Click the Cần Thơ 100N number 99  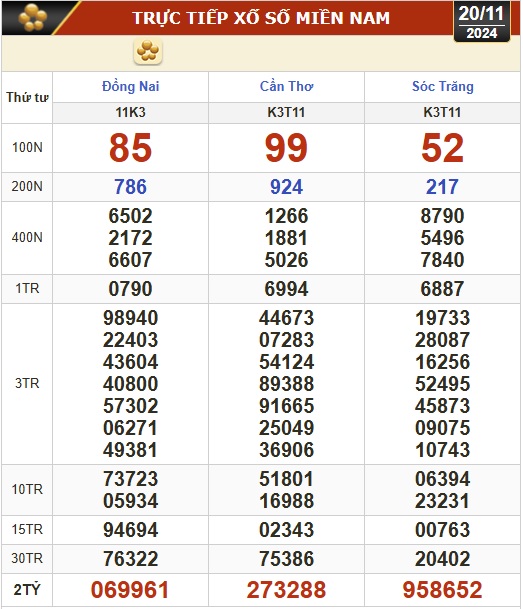[286, 148]
